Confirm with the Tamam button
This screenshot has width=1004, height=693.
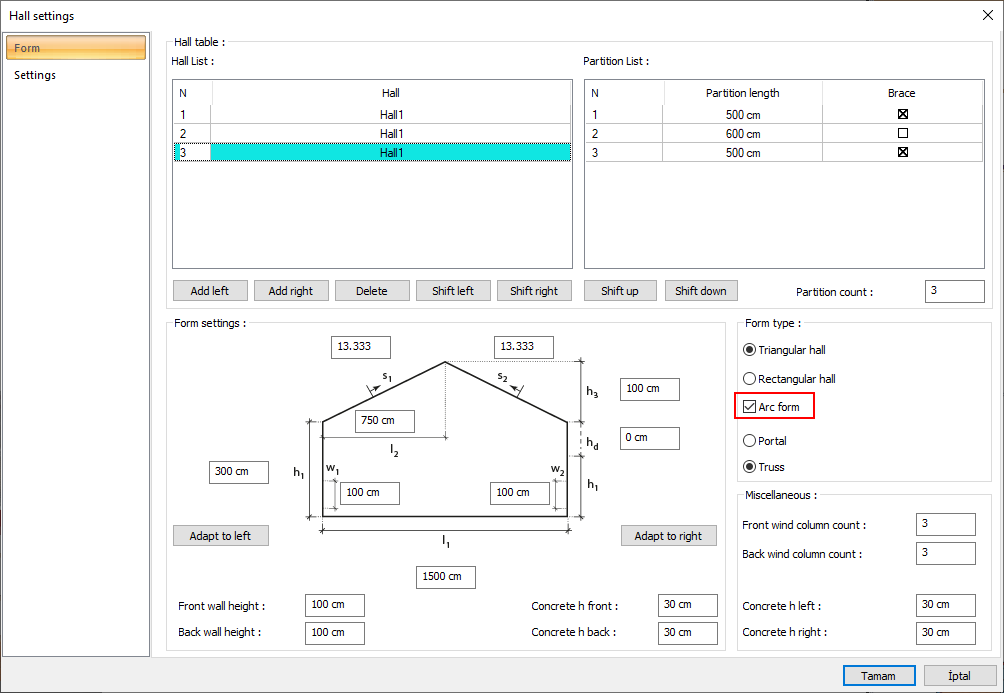pyautogui.click(x=878, y=676)
